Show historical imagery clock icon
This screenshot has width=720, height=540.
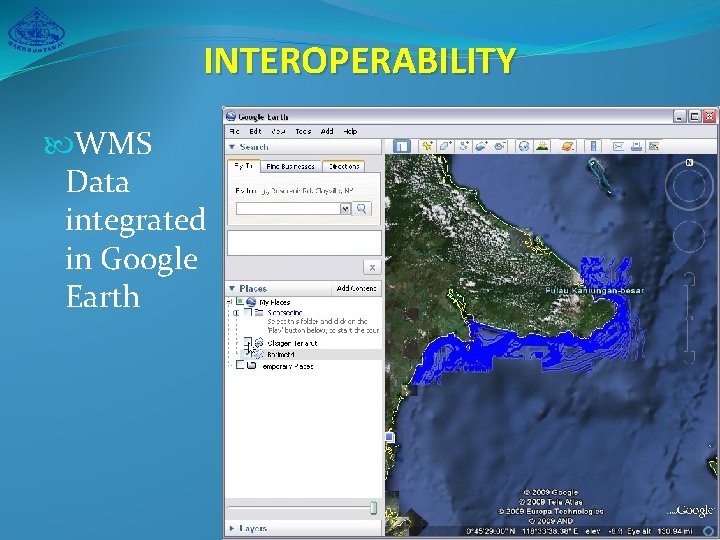coord(523,146)
